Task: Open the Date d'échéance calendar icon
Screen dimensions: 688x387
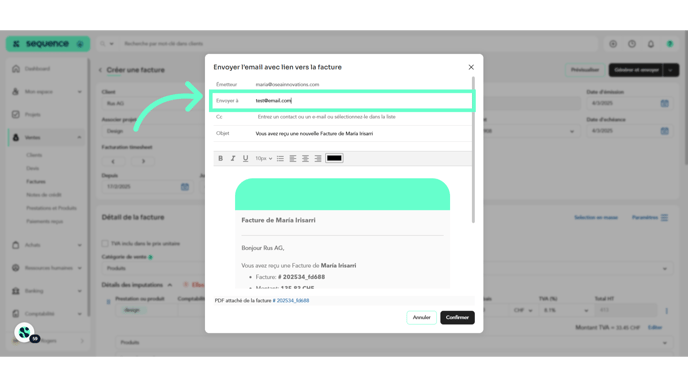Action: [664, 131]
